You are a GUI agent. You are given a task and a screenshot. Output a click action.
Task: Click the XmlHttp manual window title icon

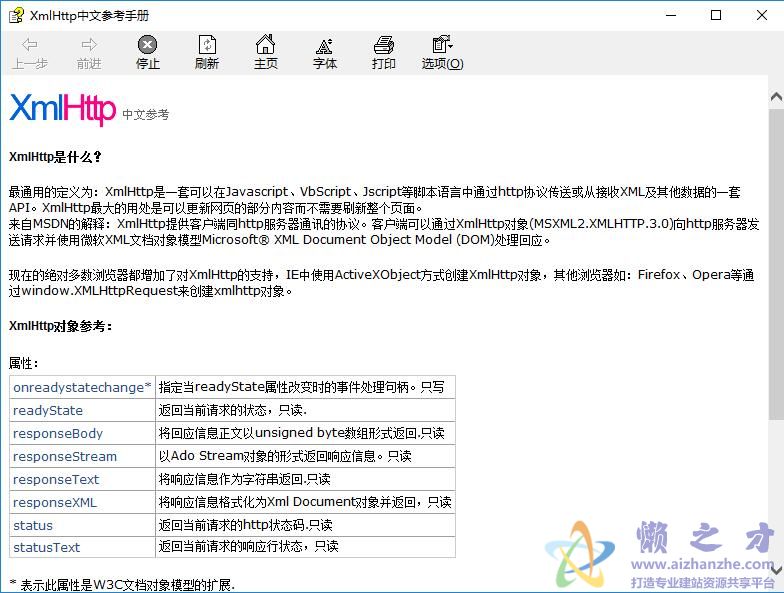coord(16,16)
